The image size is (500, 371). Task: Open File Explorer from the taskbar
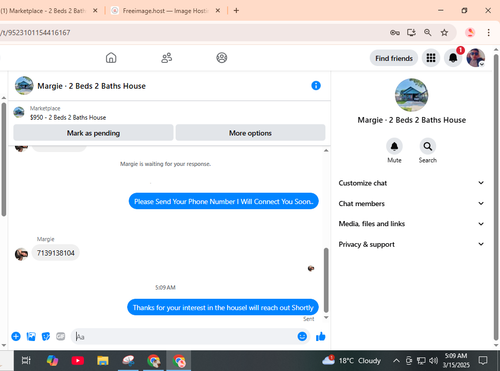(x=103, y=361)
